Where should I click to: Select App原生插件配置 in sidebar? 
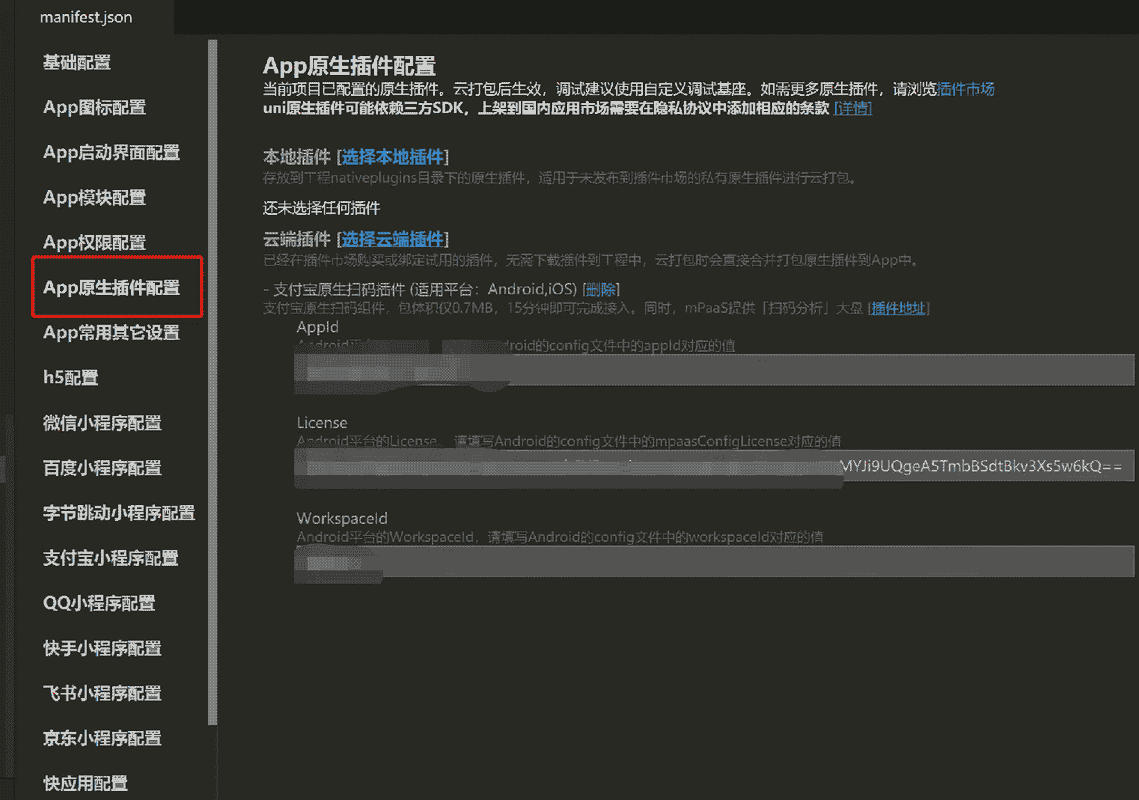click(111, 288)
